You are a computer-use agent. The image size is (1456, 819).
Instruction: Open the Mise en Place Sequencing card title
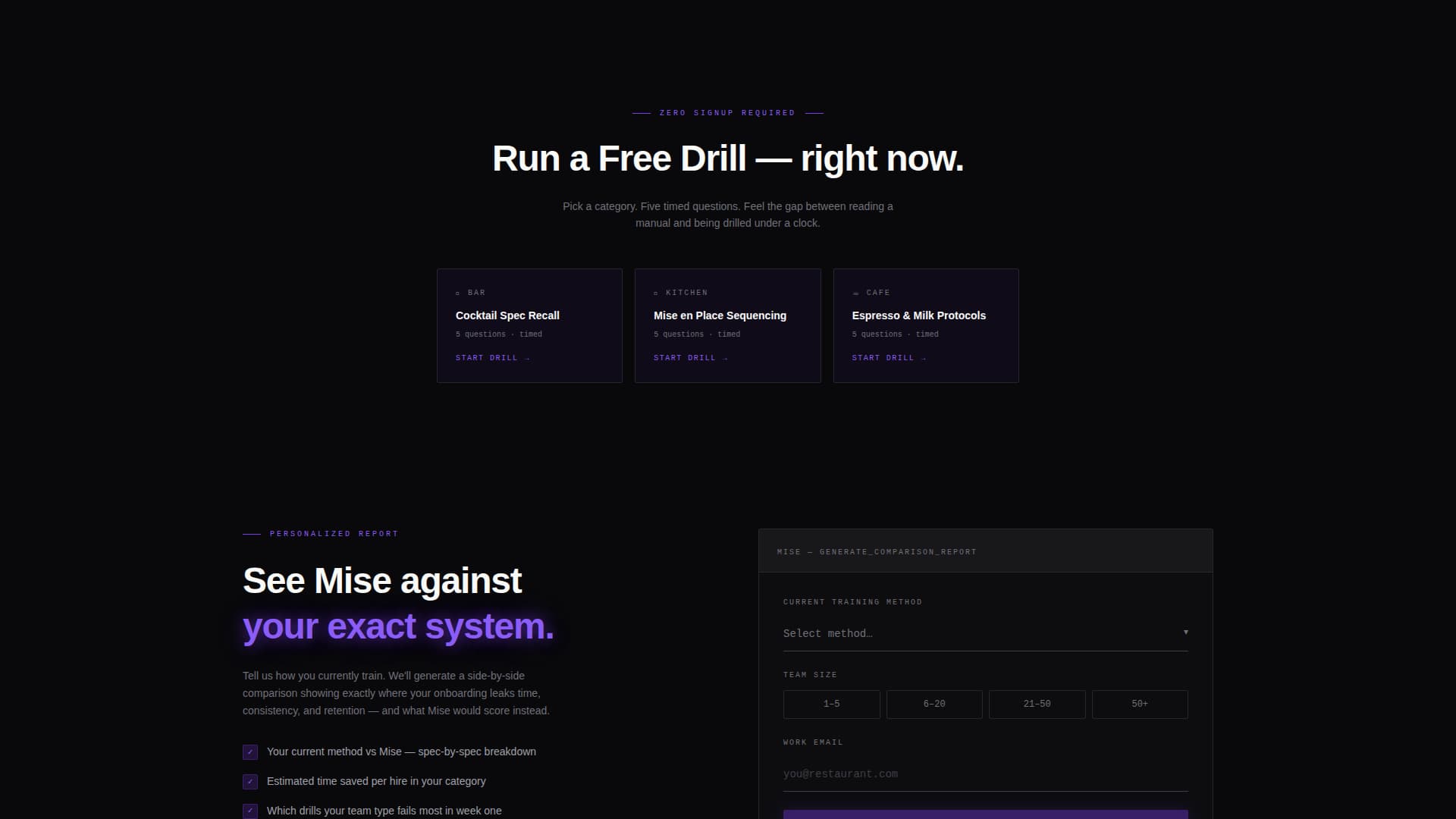pyautogui.click(x=720, y=315)
